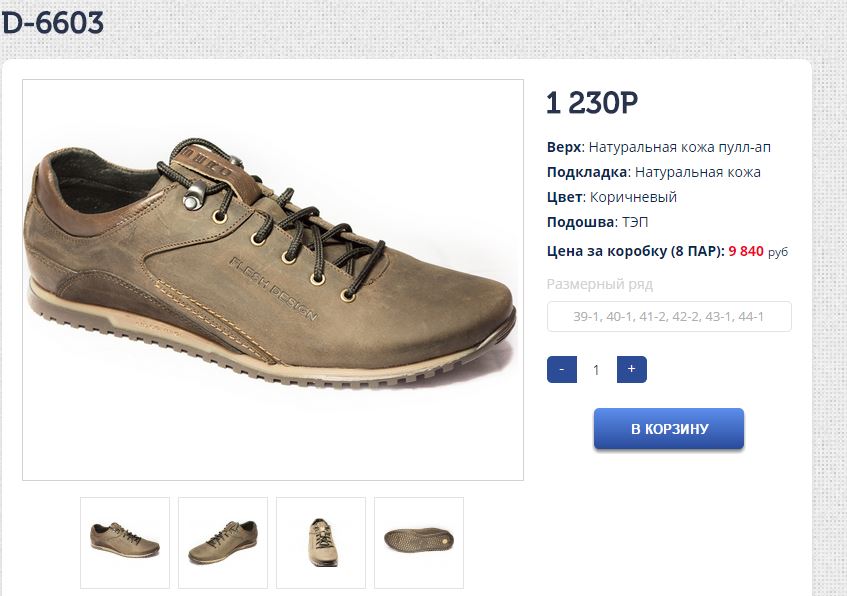Screen dimensions: 847x596
Task: Click the D-6603 product title
Action: coord(52,22)
